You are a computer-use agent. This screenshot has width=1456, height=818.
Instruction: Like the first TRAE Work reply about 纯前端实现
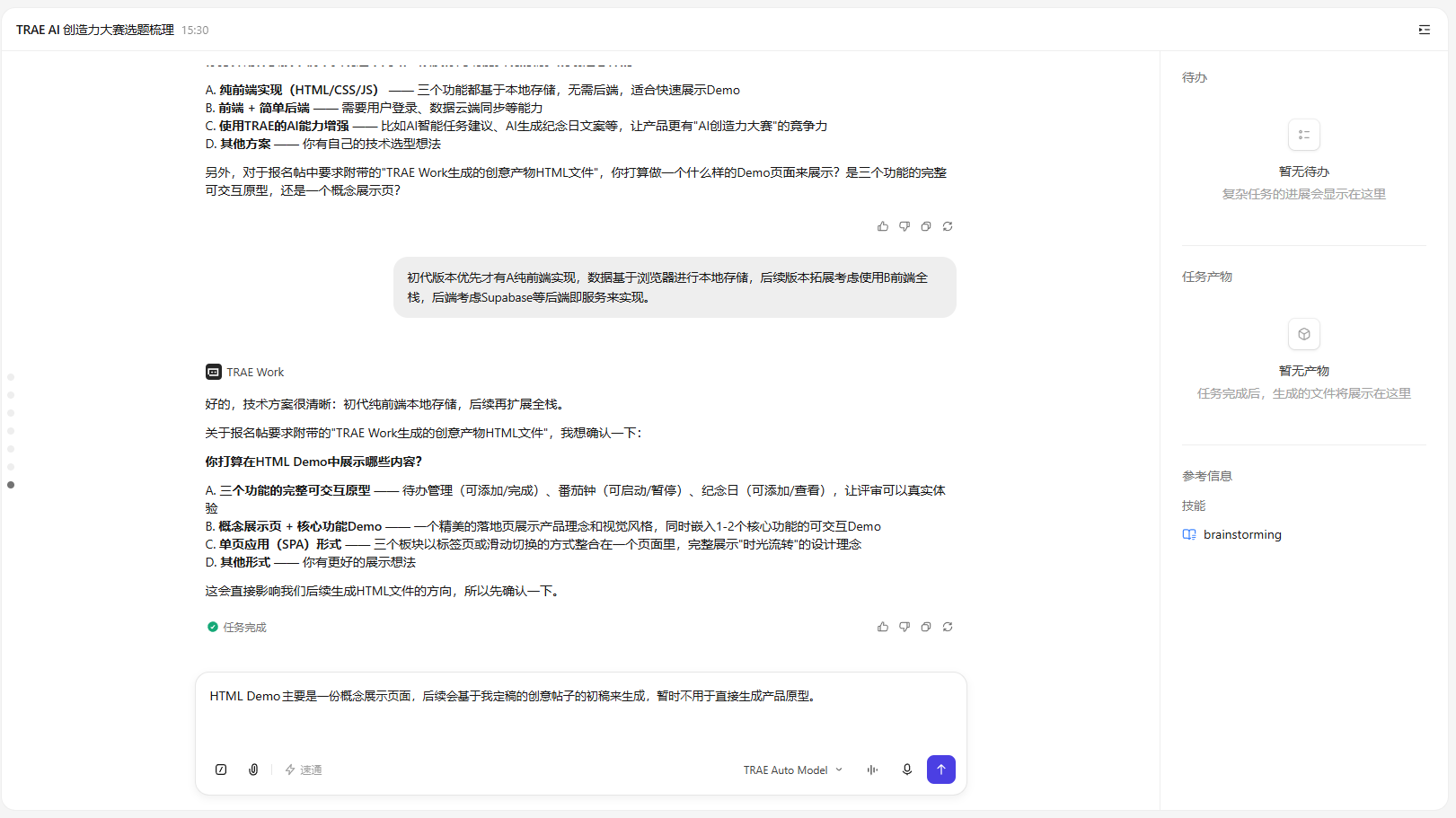point(883,226)
